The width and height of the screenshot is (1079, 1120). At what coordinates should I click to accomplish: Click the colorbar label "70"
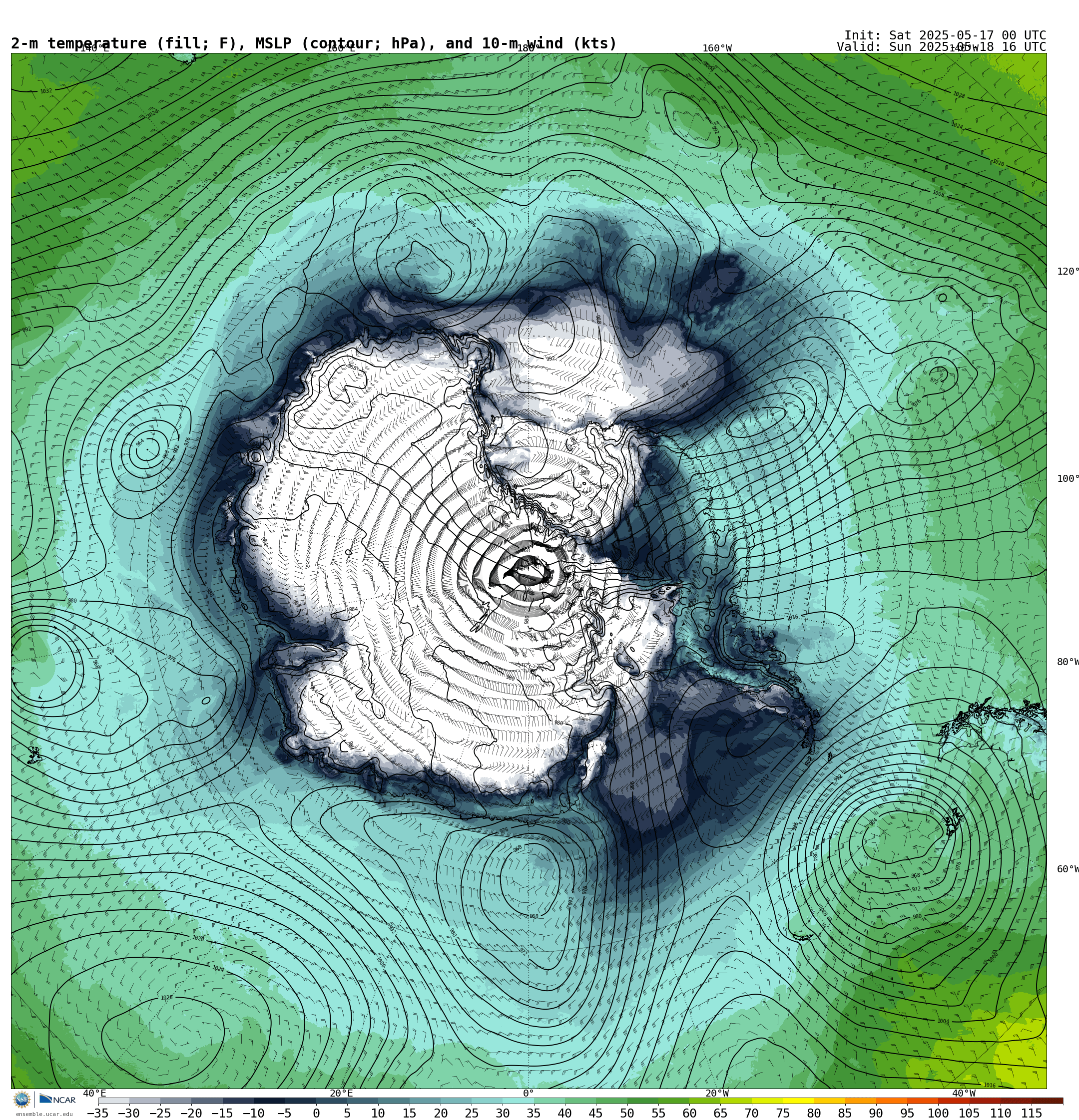click(x=751, y=1113)
